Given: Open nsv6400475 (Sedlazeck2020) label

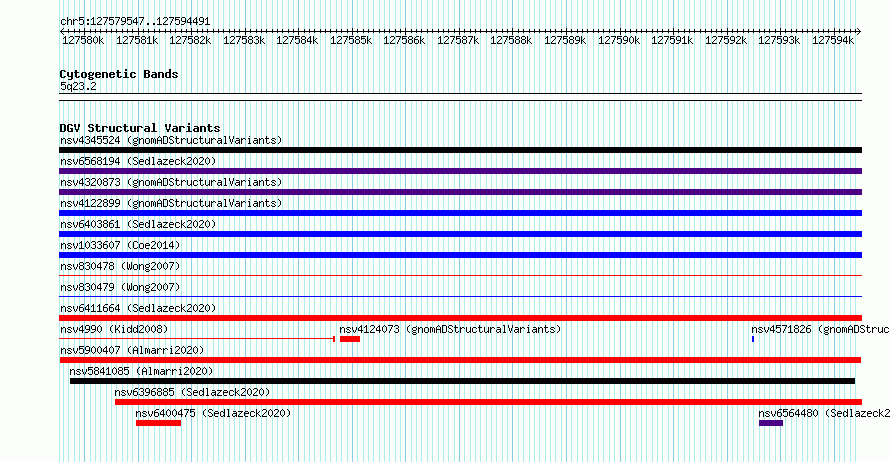Looking at the screenshot, I should click(x=213, y=413).
